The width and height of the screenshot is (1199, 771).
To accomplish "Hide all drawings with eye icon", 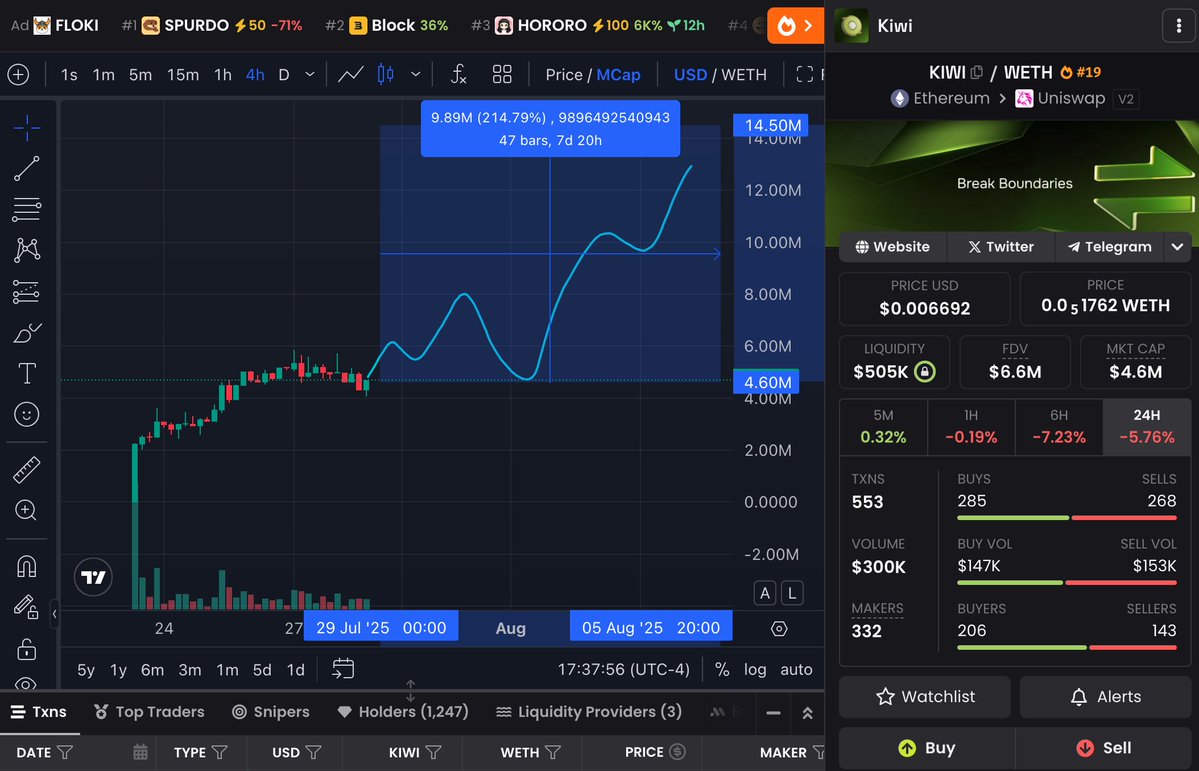I will pyautogui.click(x=27, y=684).
